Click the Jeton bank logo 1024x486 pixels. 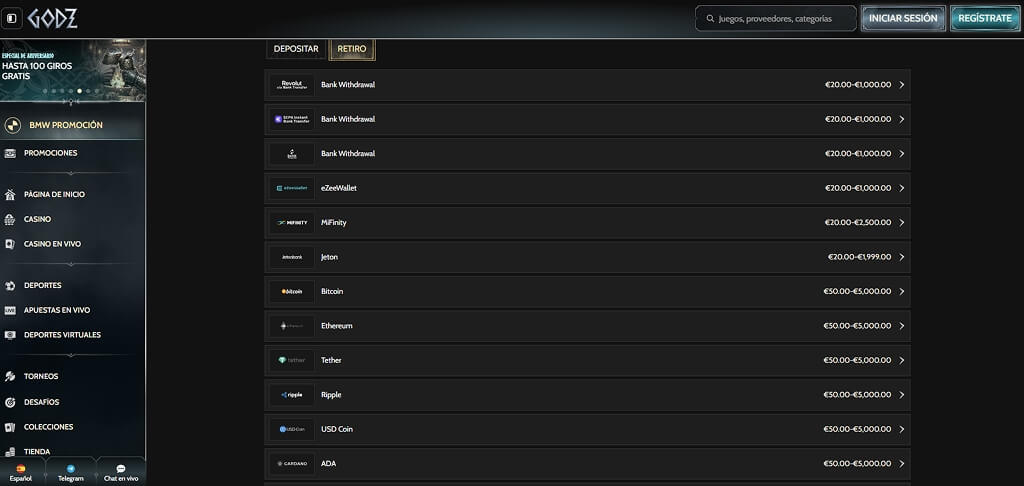point(292,257)
